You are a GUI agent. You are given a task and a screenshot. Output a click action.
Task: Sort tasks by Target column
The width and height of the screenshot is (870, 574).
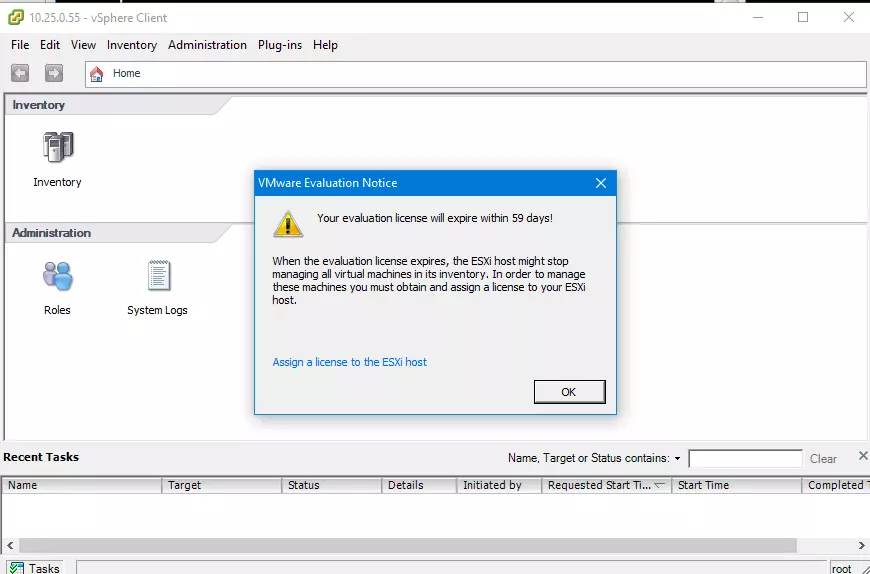click(222, 485)
